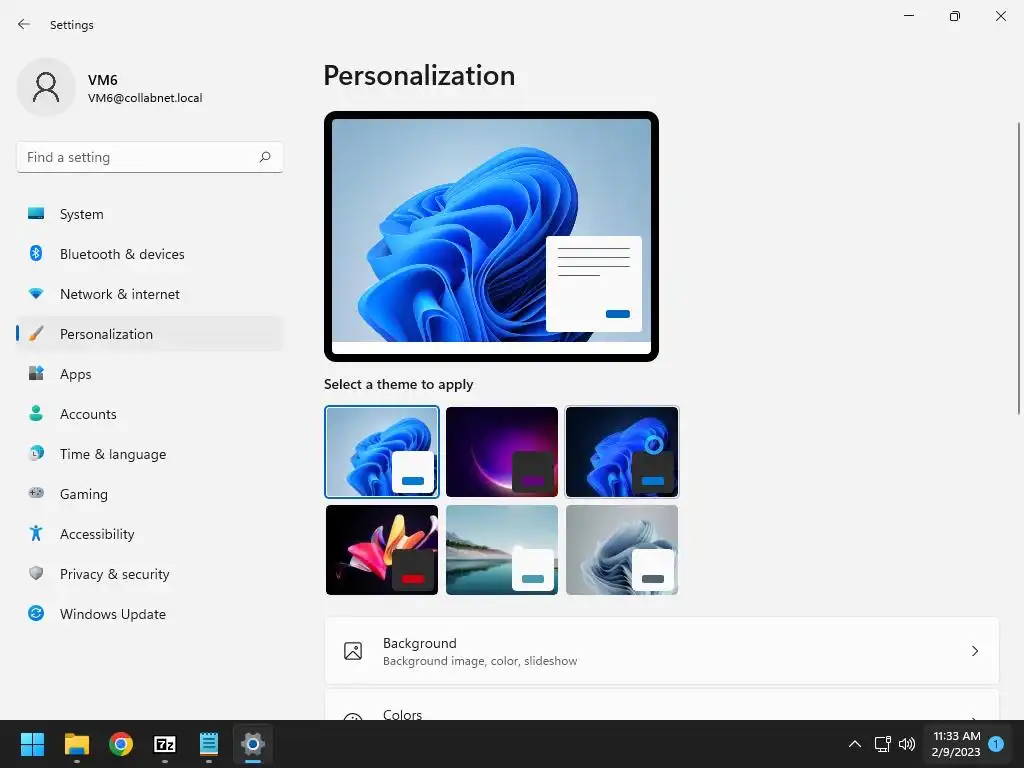Click the System monitor icon
The image size is (1024, 768).
coord(36,214)
